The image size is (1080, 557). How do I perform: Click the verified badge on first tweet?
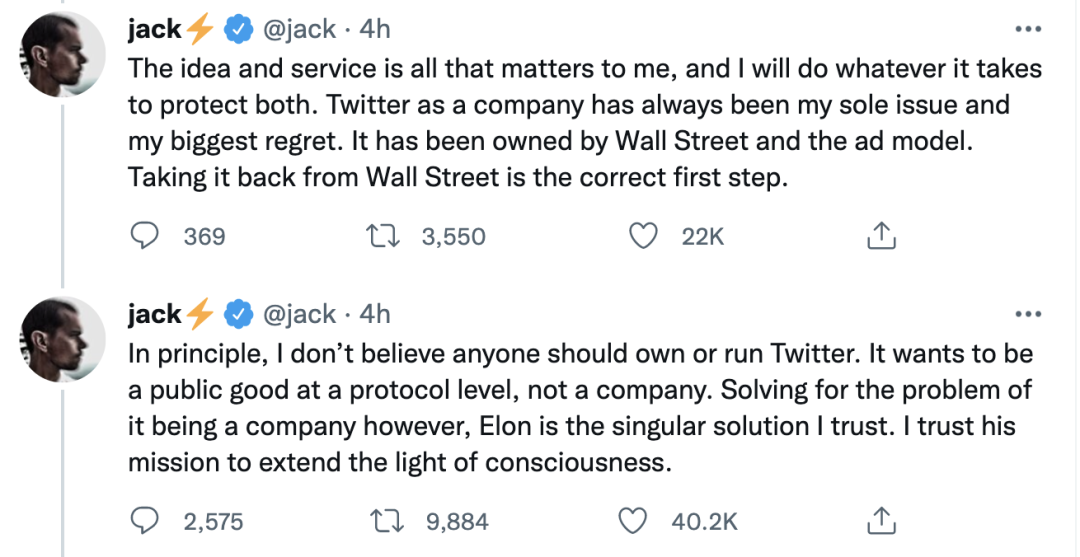(x=236, y=30)
